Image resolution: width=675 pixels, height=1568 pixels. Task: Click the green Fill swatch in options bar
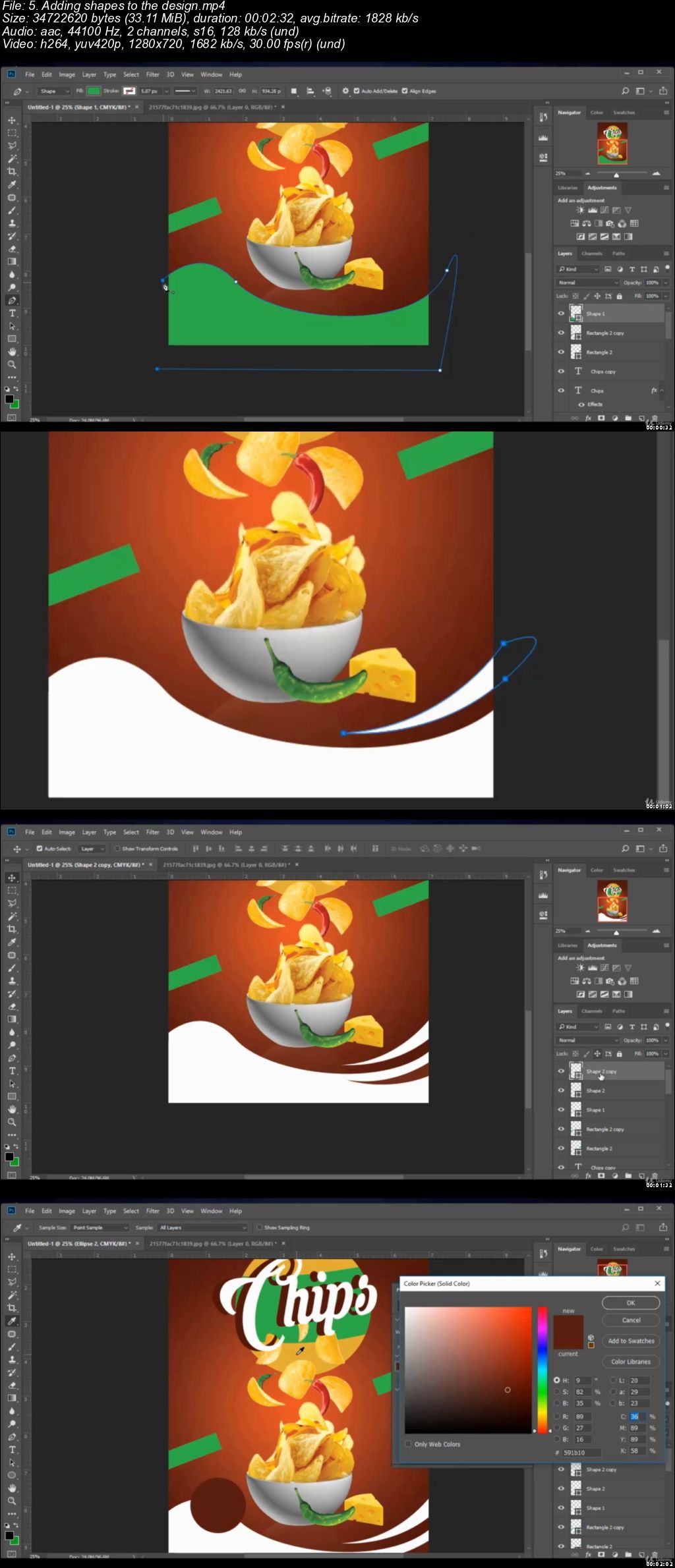[94, 91]
